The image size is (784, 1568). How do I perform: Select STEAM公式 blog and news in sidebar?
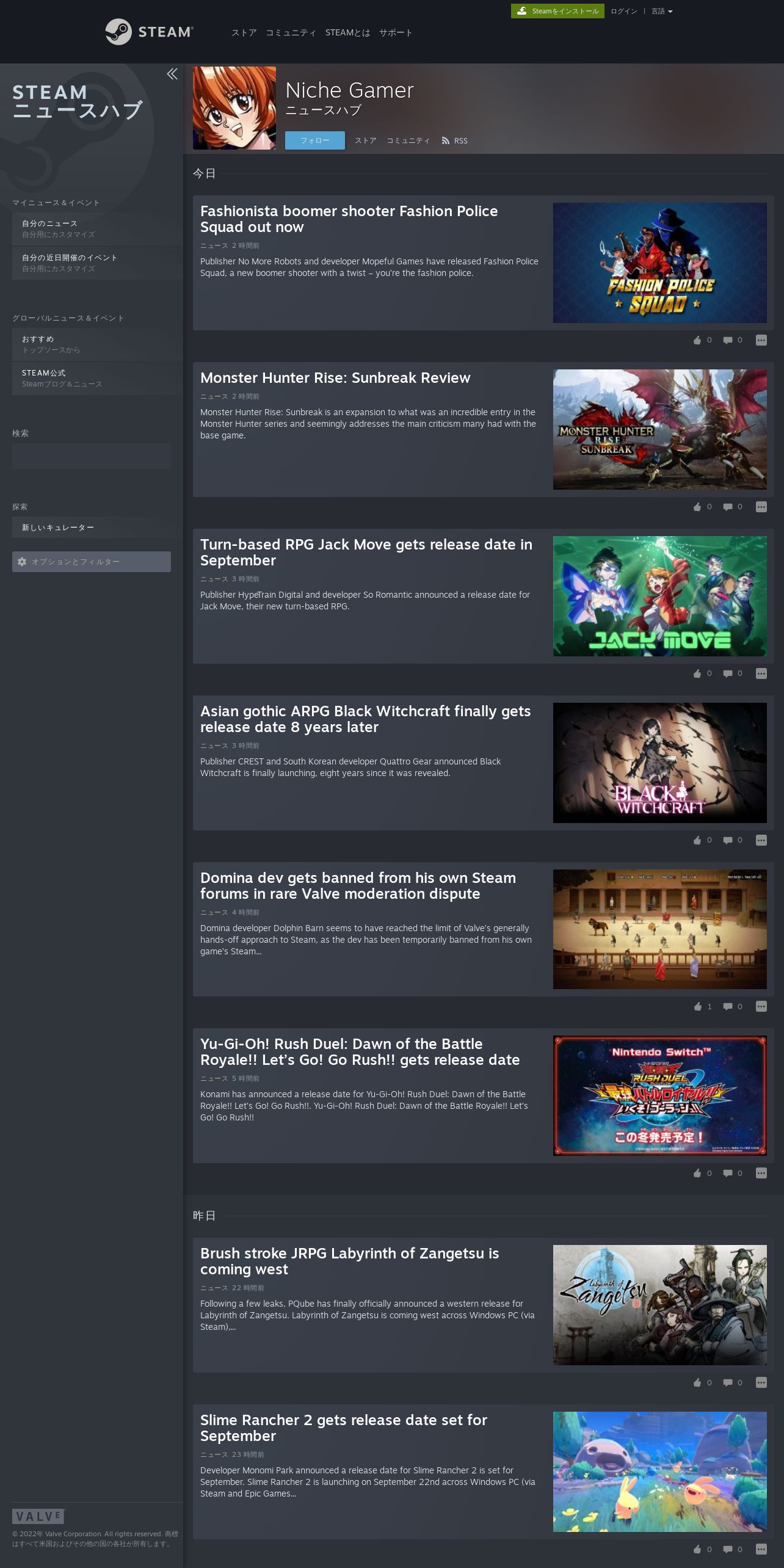(98, 379)
